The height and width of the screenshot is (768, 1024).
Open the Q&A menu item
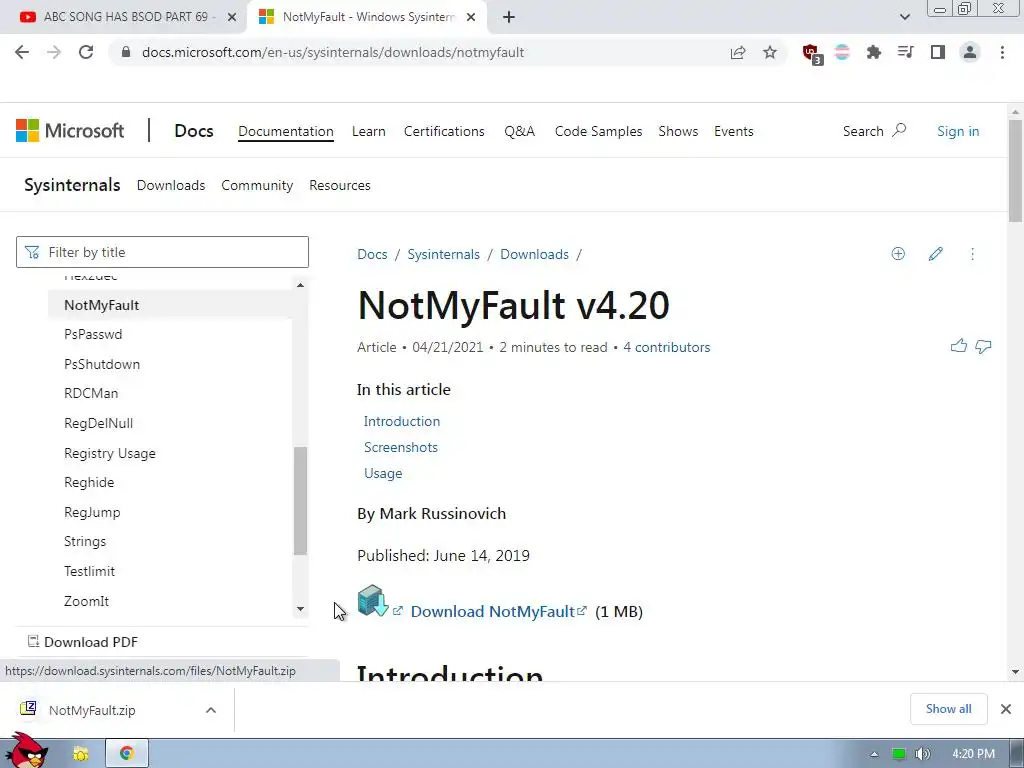519,131
